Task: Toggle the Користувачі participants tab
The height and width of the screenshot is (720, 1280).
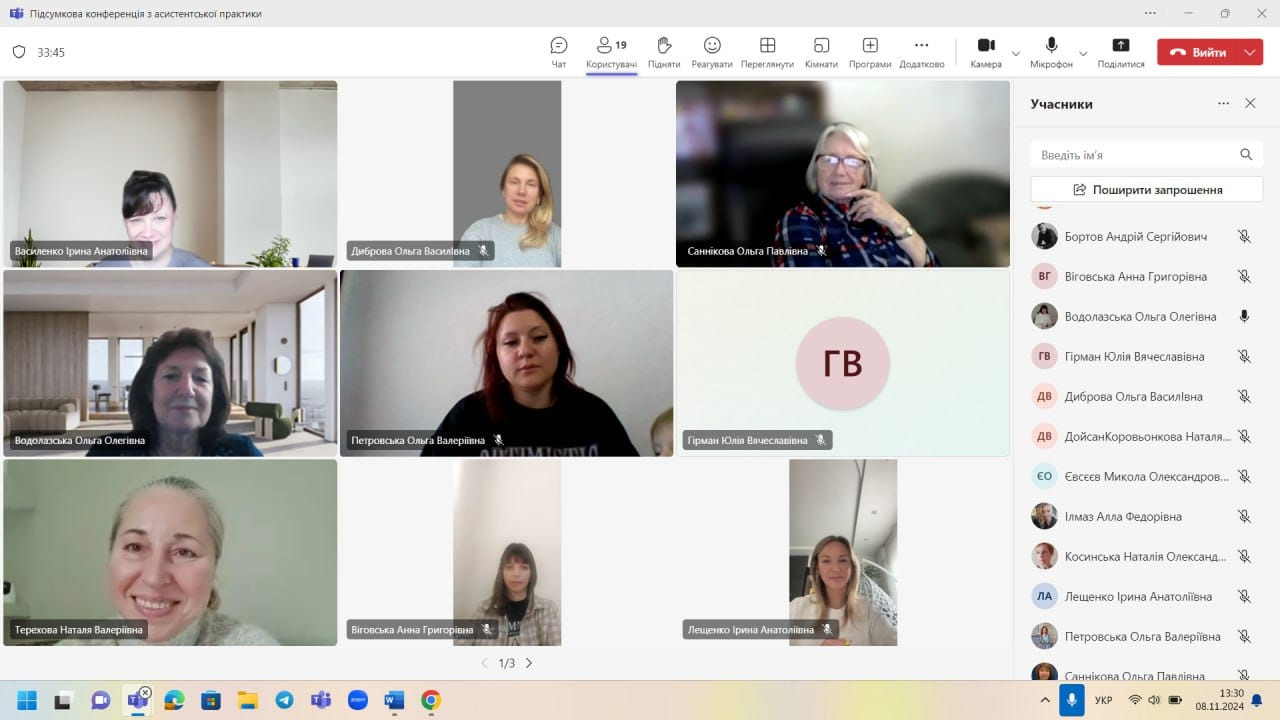Action: click(611, 52)
